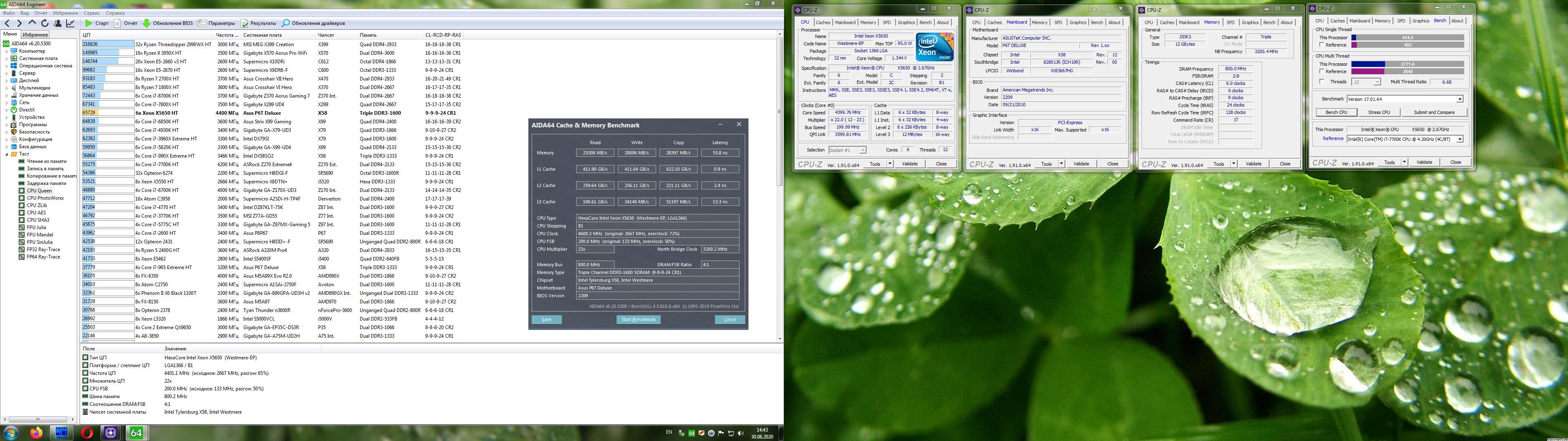Open Параметры from the AIDA64 toolbar

pyautogui.click(x=216, y=23)
